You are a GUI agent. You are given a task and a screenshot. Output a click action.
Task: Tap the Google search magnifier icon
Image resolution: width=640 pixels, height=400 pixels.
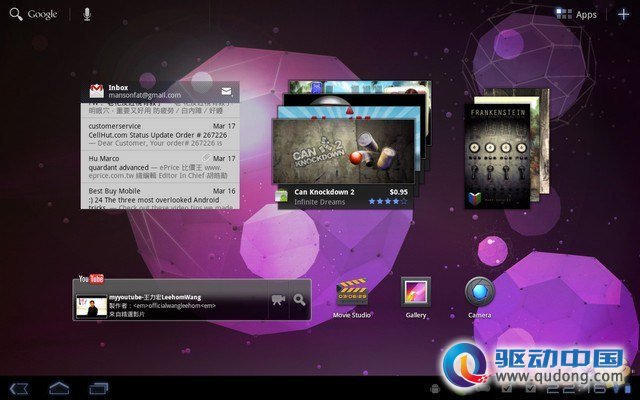click(16, 14)
